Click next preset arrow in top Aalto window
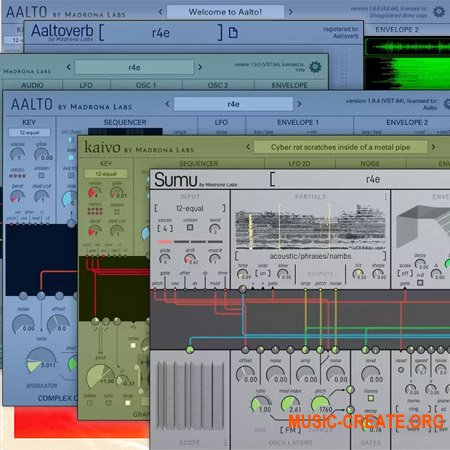The width and height of the screenshot is (450, 450). pos(291,12)
